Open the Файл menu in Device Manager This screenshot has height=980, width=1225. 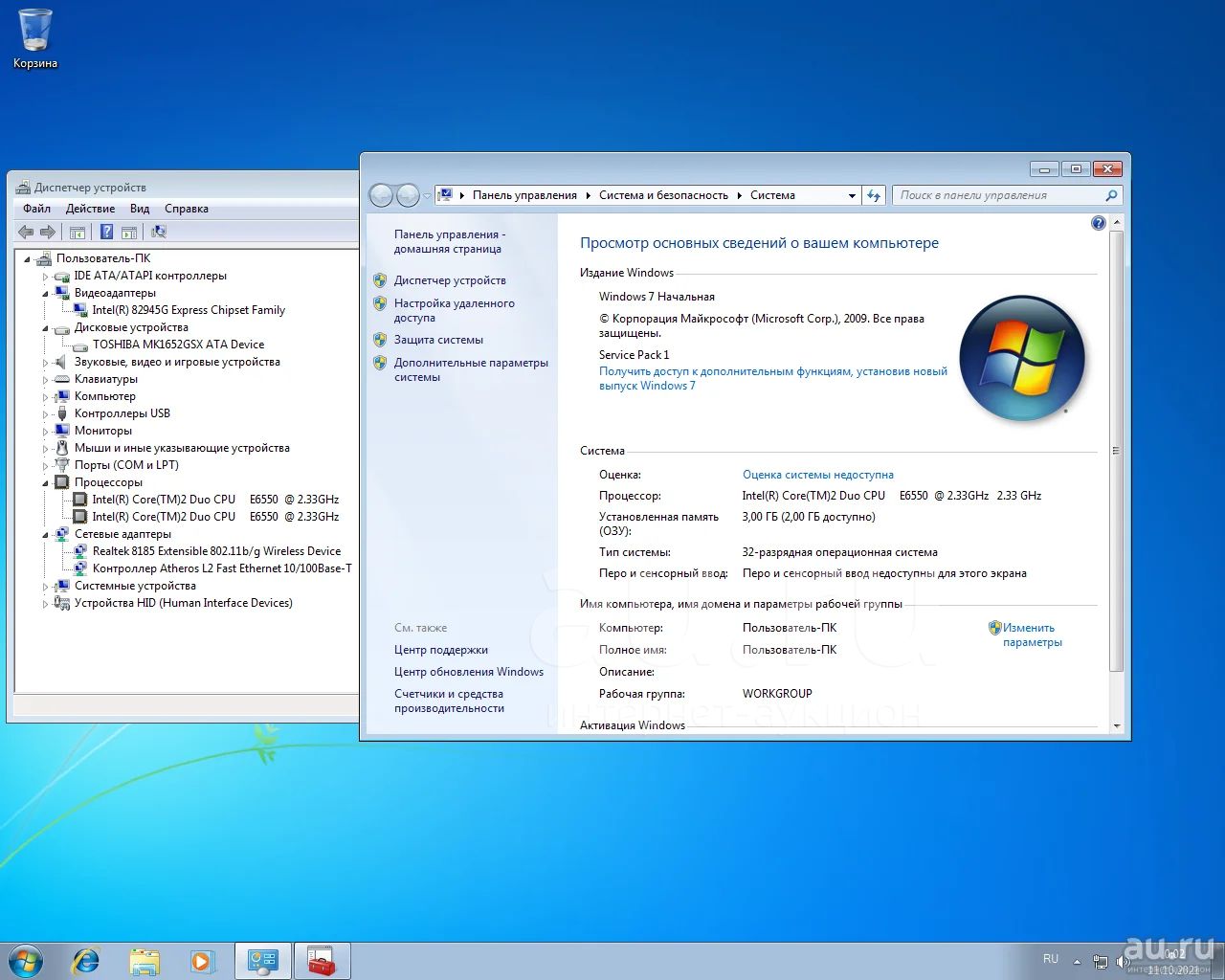[37, 209]
